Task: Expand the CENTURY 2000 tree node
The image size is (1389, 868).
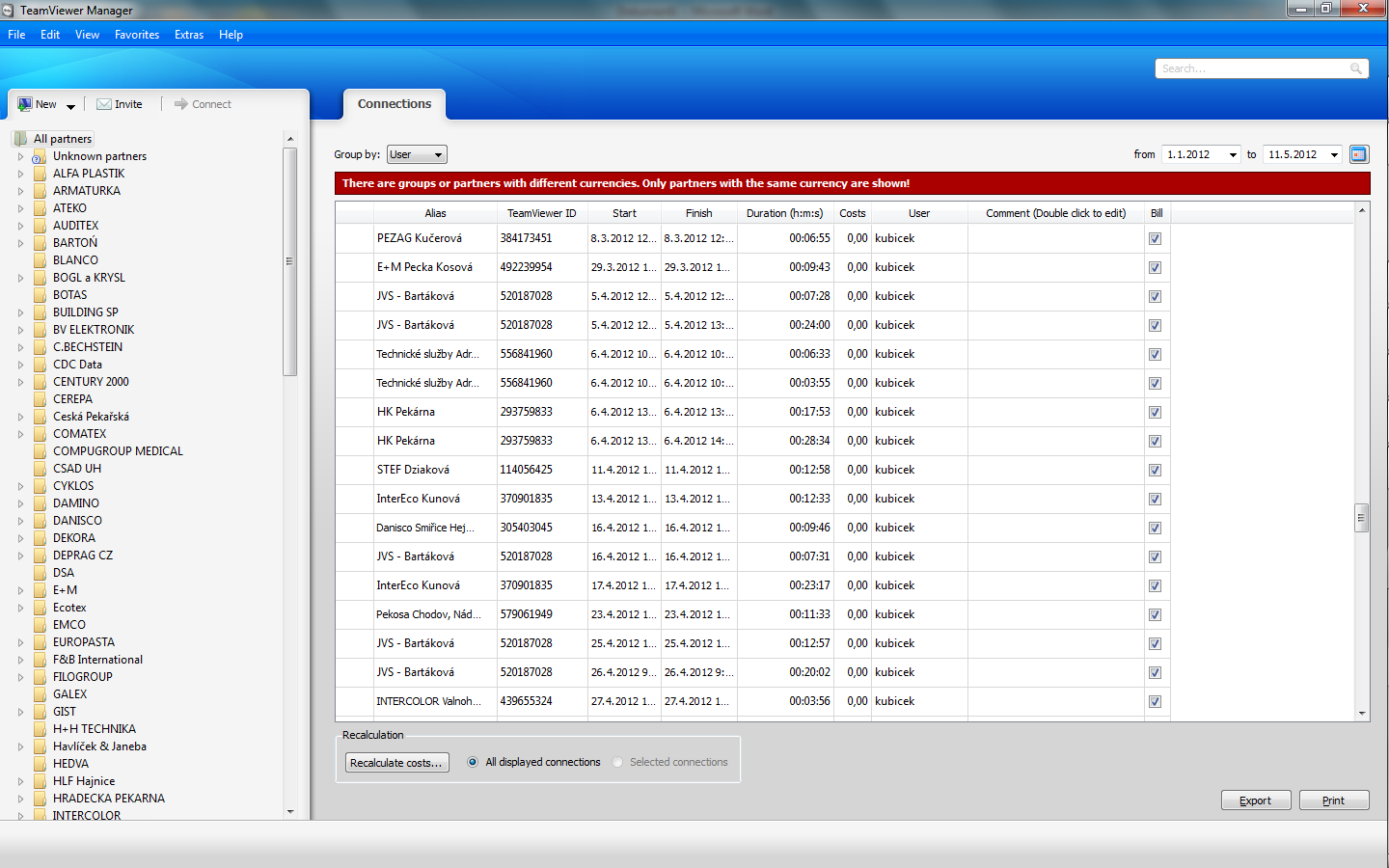Action: 20,382
